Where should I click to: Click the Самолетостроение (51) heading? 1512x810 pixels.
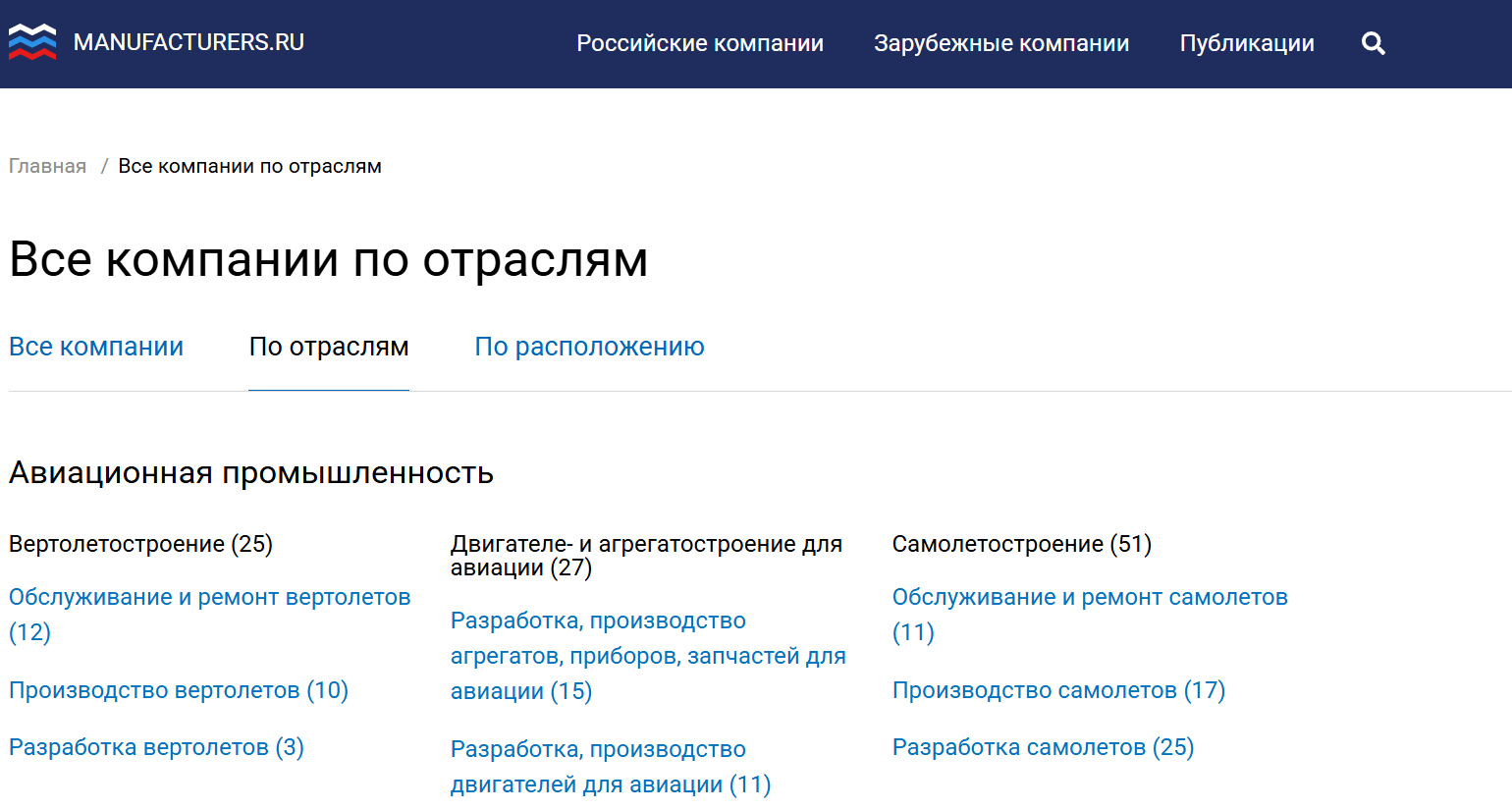pos(1021,544)
